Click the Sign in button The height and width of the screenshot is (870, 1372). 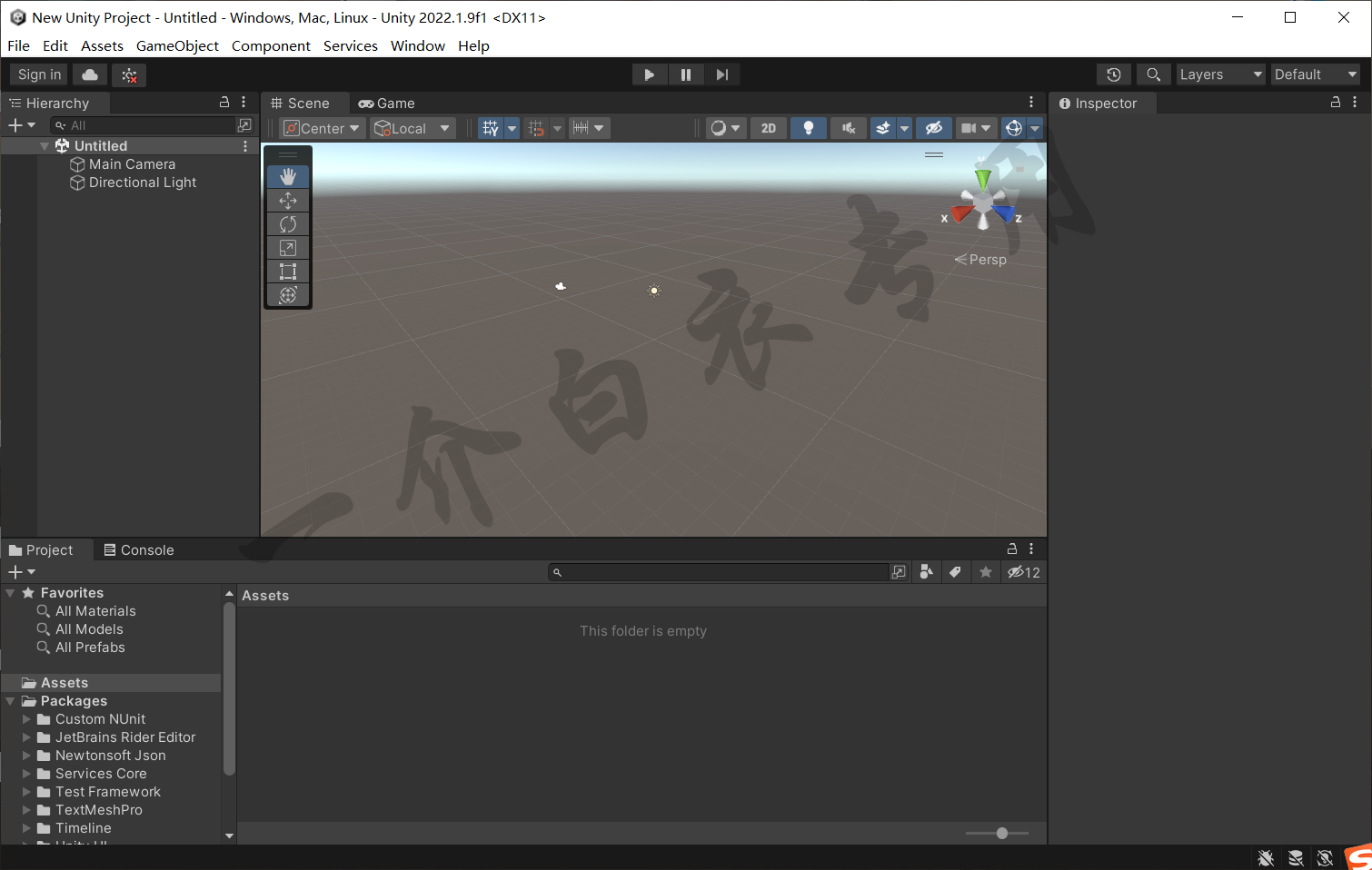[x=39, y=74]
